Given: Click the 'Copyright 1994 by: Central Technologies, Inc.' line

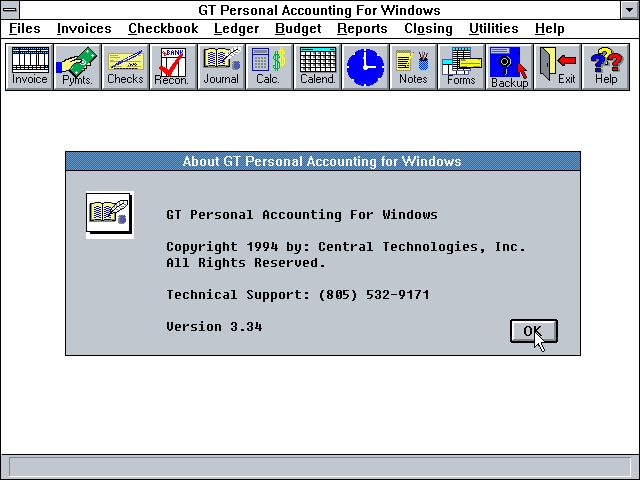Looking at the screenshot, I should [346, 247].
